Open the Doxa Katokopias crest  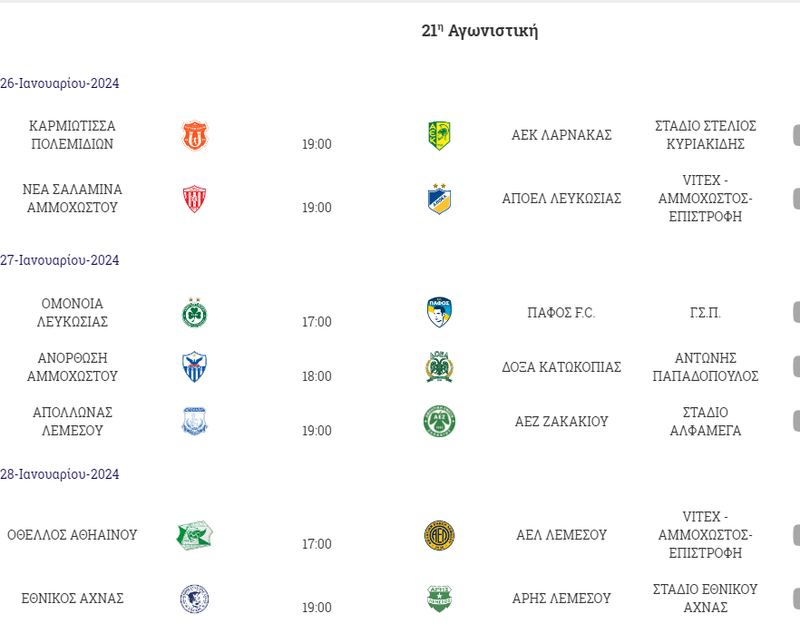click(439, 367)
